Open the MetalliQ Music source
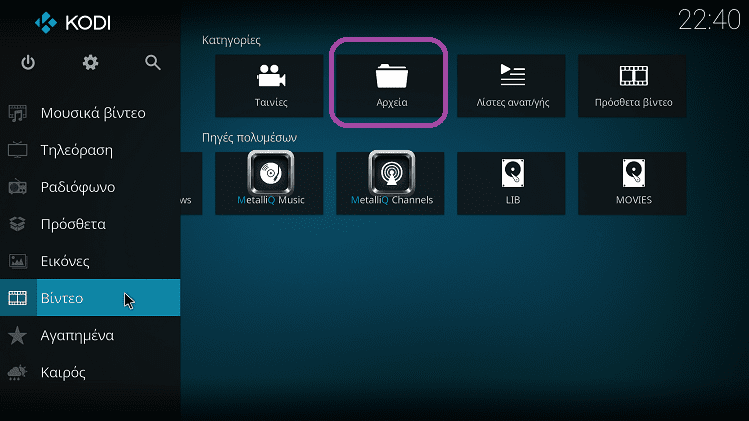The width and height of the screenshot is (749, 421). point(269,184)
